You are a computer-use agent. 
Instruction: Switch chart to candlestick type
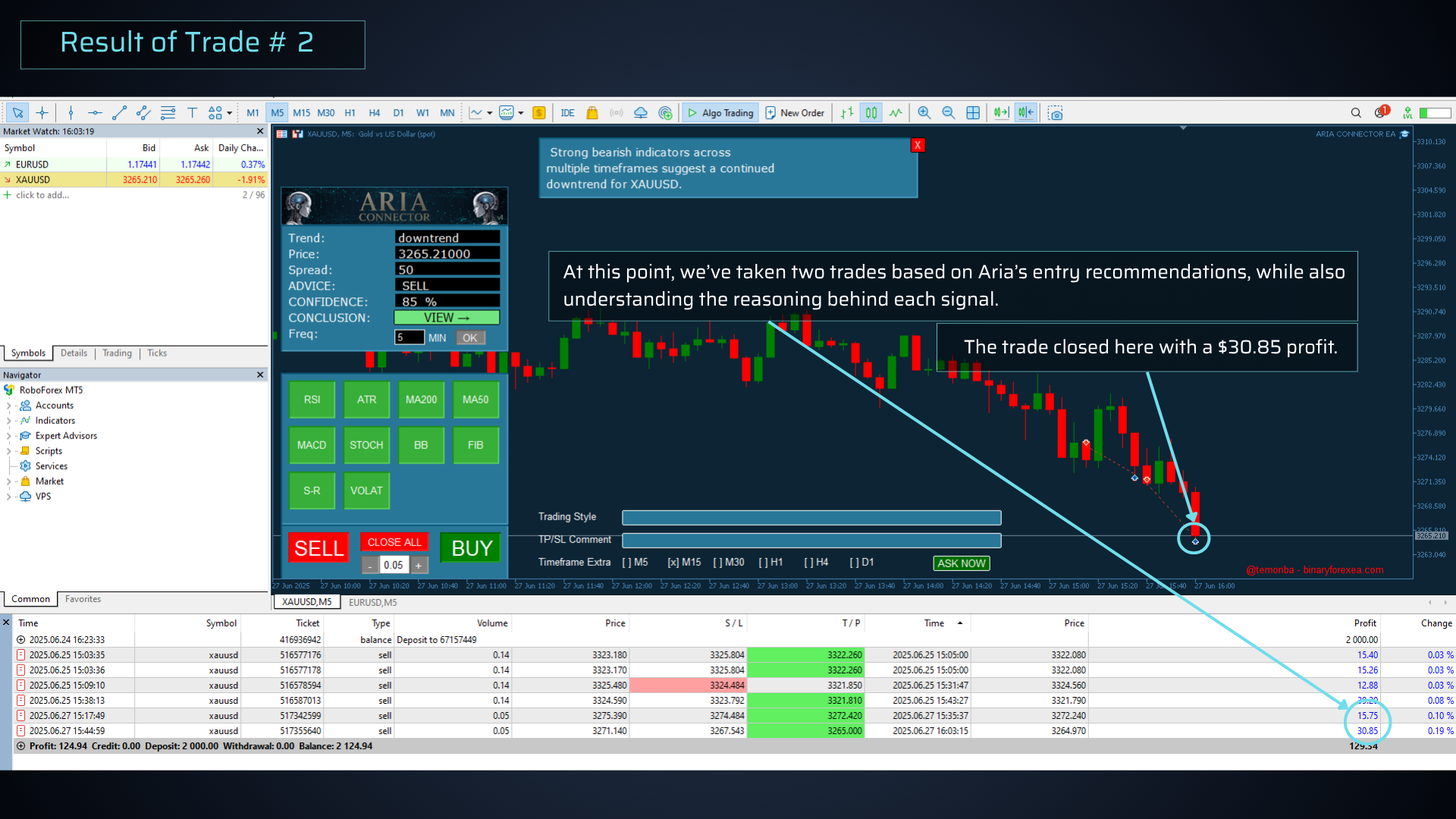871,113
